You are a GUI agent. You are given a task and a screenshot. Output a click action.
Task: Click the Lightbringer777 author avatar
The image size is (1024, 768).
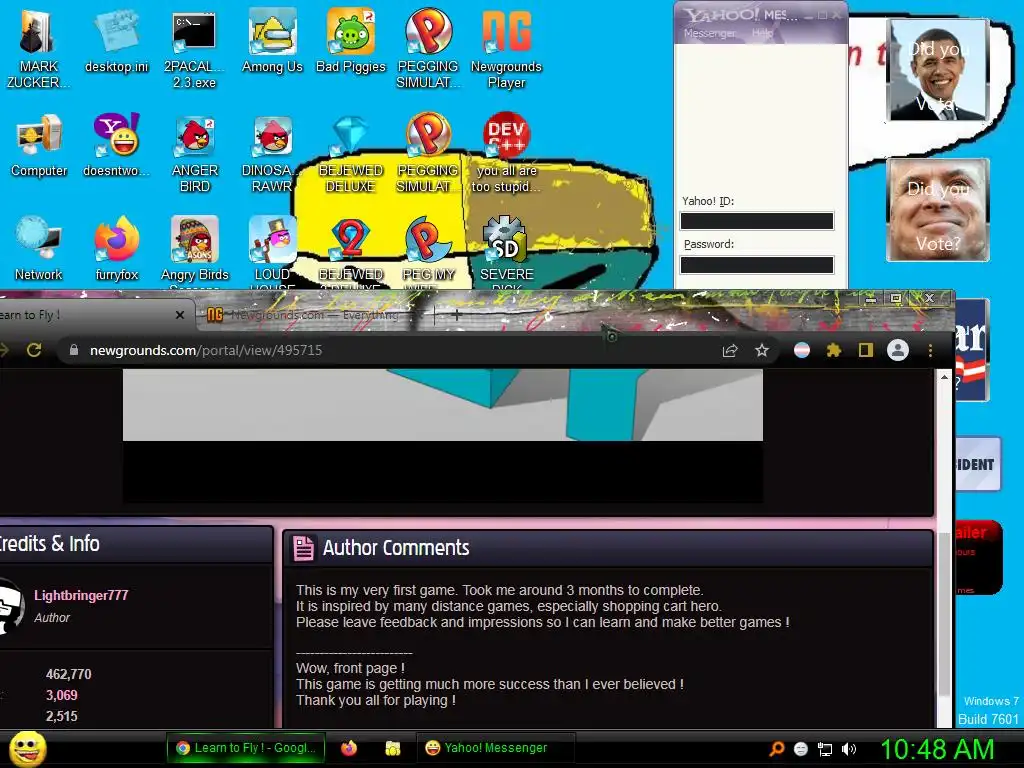click(11, 605)
